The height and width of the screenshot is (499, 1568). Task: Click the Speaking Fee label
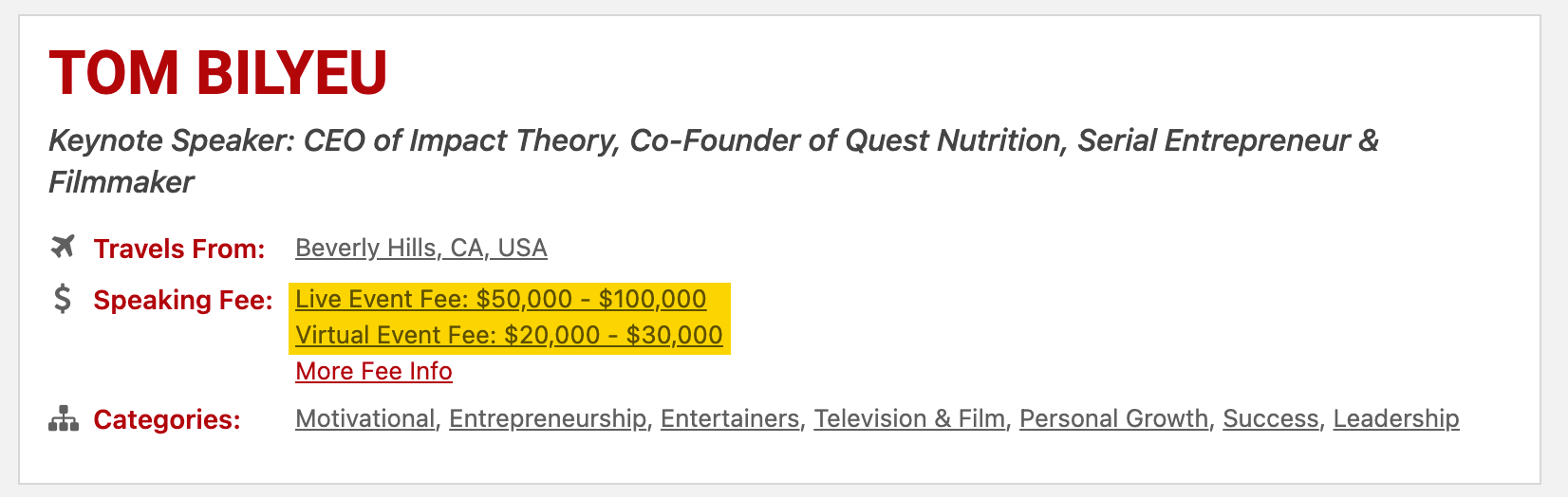coord(183,300)
